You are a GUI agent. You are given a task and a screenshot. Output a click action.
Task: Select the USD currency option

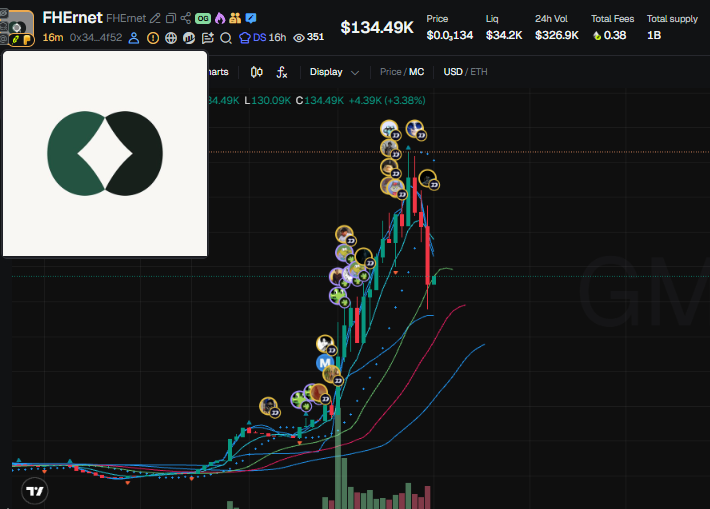point(453,72)
